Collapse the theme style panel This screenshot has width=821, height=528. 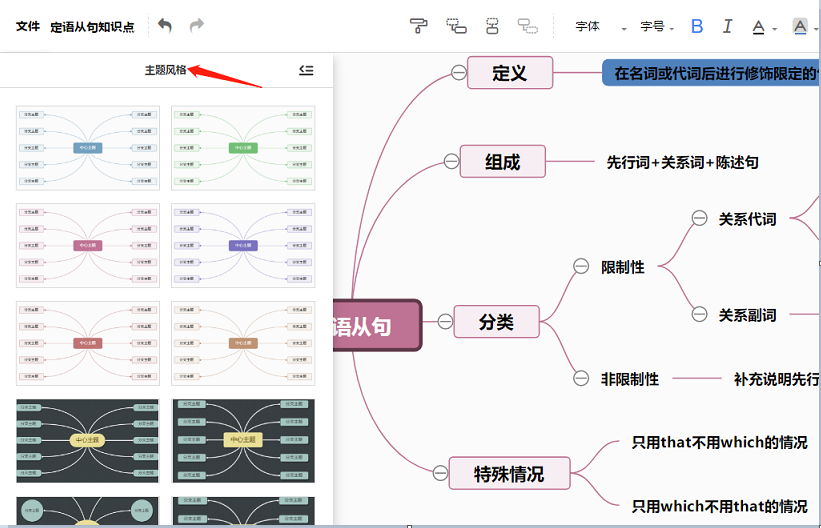tap(306, 70)
